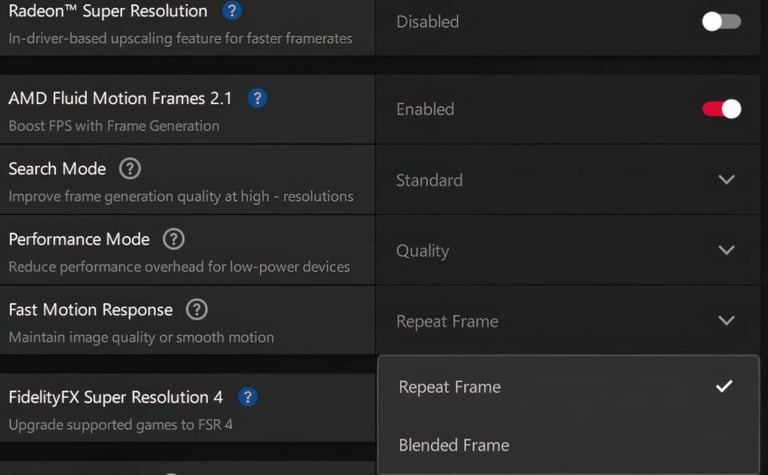This screenshot has height=475, width=768.
Task: Click the Search Mode question mark icon
Action: 130,169
